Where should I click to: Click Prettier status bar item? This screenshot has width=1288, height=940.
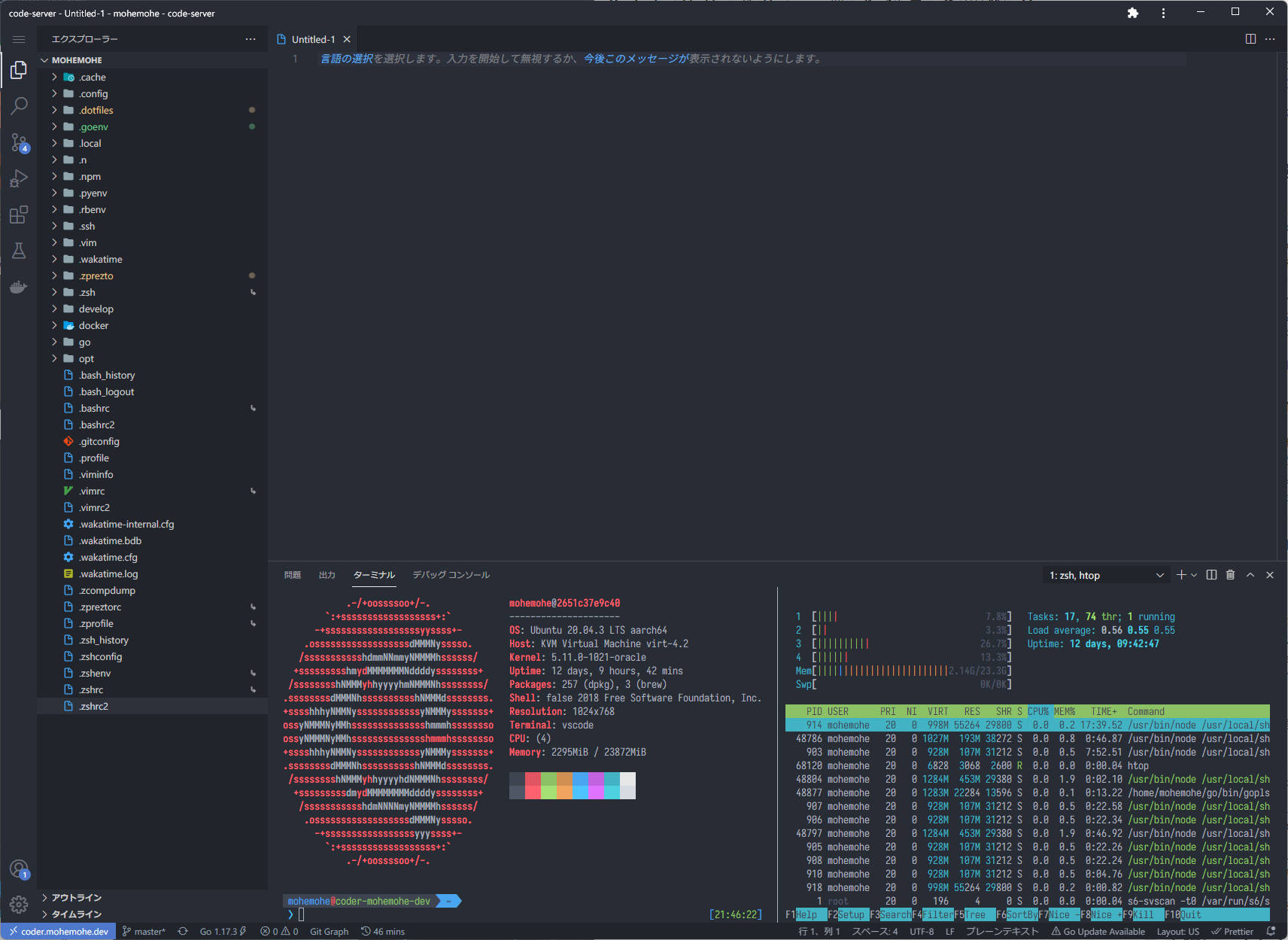click(x=1232, y=932)
